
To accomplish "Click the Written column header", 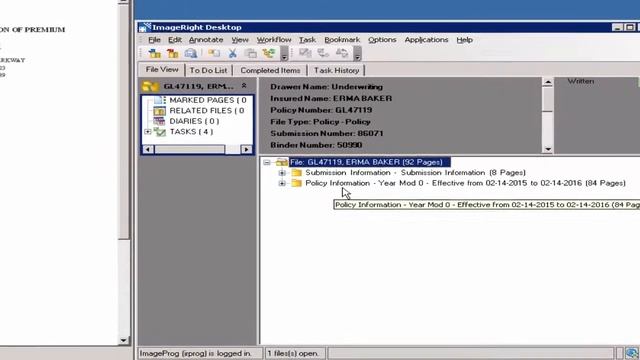I will tap(581, 81).
